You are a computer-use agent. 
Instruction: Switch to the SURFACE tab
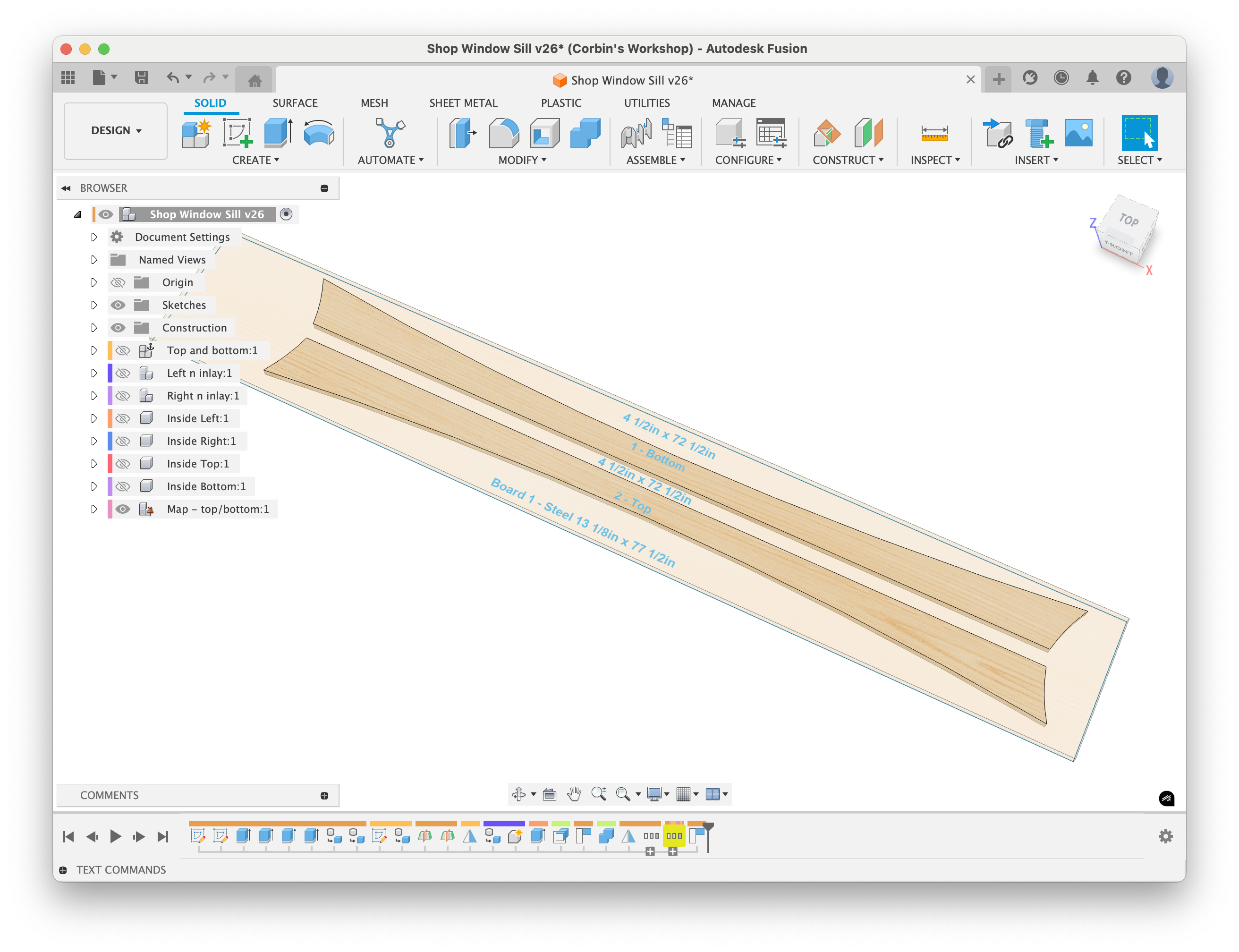(295, 102)
